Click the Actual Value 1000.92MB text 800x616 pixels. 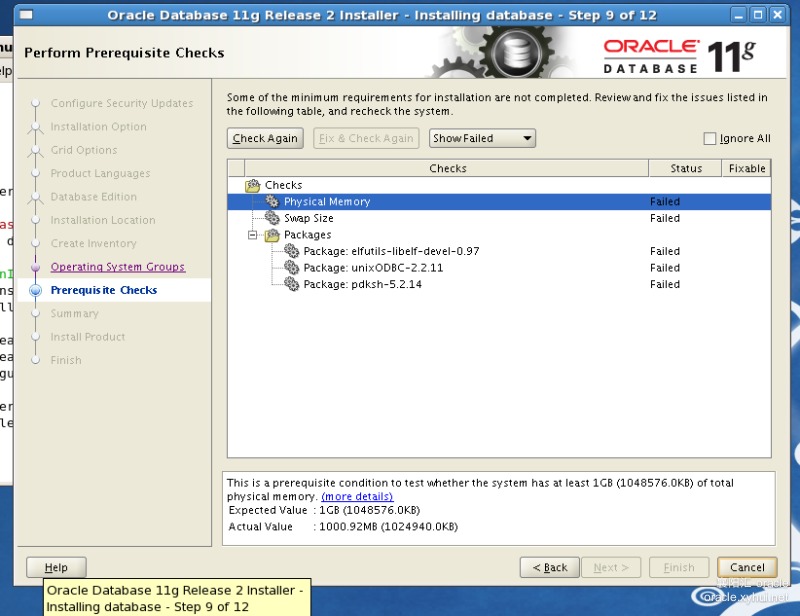388,527
